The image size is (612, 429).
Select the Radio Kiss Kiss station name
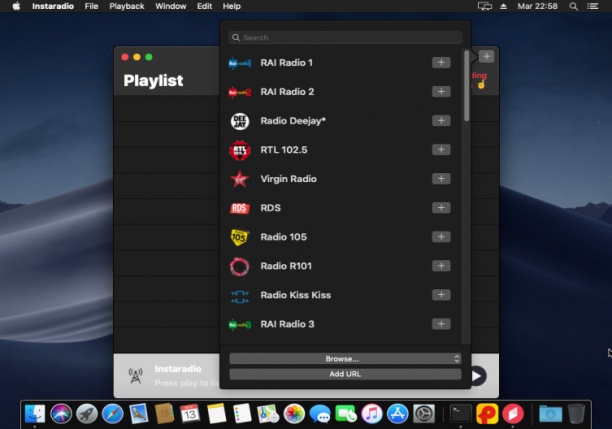coord(296,295)
